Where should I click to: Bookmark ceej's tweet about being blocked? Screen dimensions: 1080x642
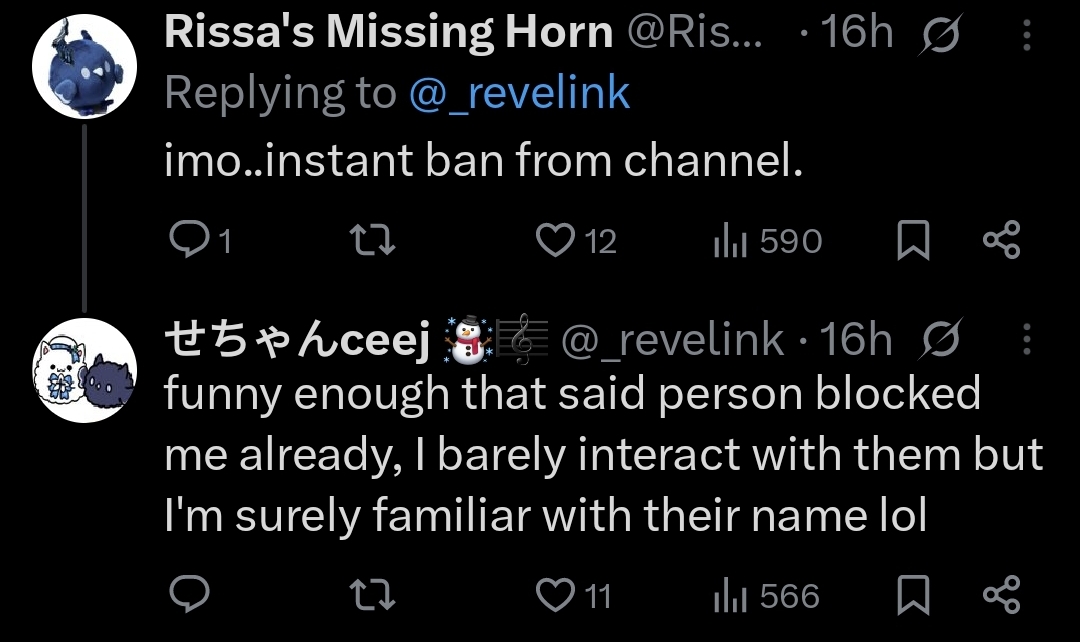pyautogui.click(x=911, y=596)
